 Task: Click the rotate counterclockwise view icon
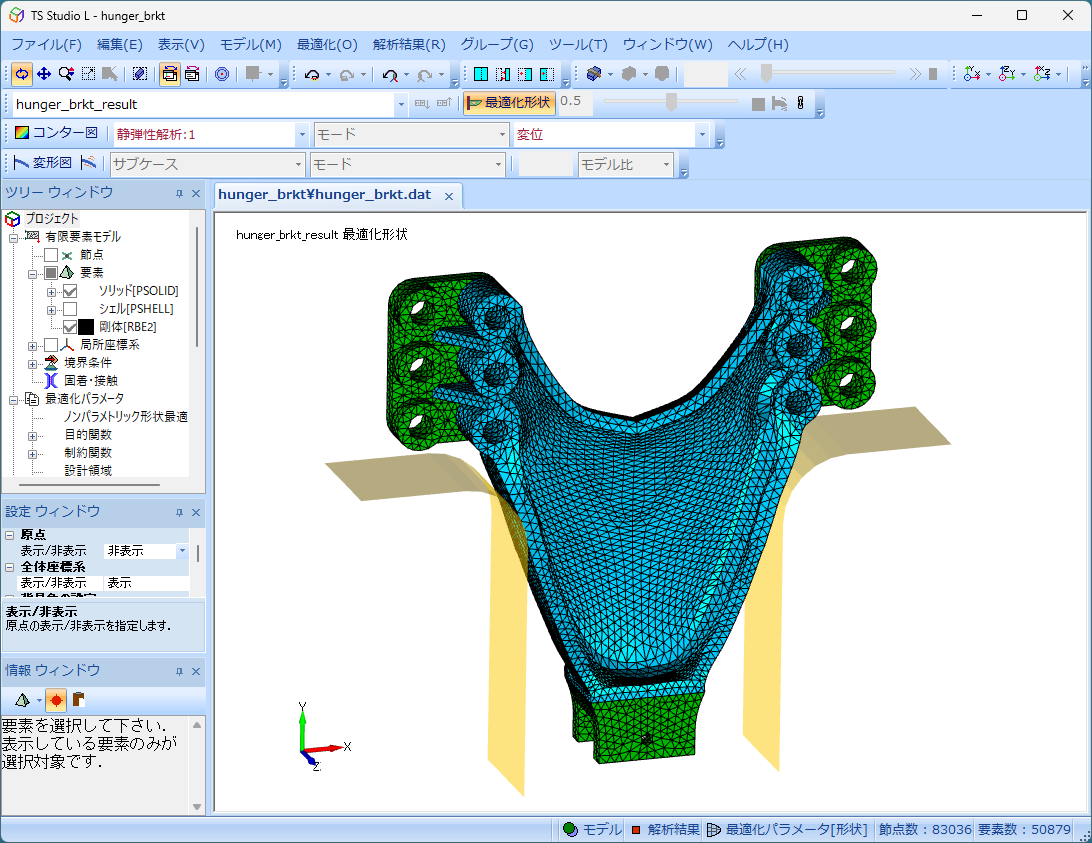[x=312, y=74]
